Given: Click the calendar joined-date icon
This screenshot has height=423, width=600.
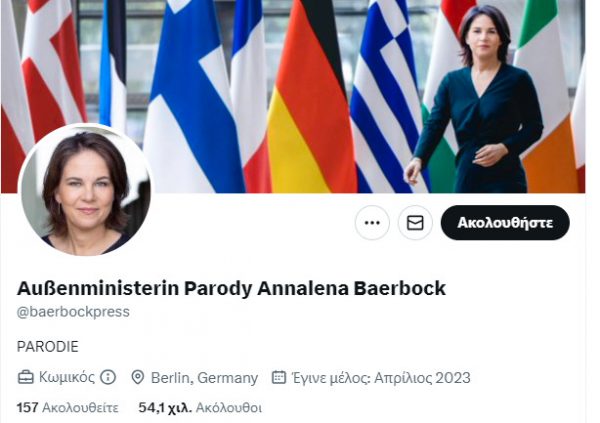Looking at the screenshot, I should tap(279, 377).
